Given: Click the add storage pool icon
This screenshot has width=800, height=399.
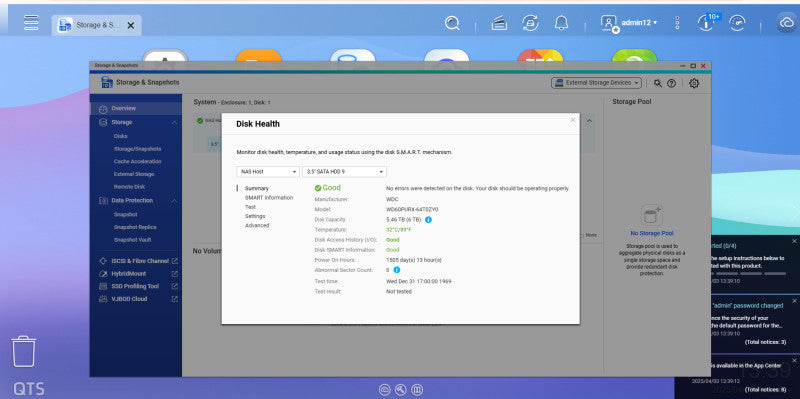Looking at the screenshot, I should (x=652, y=215).
